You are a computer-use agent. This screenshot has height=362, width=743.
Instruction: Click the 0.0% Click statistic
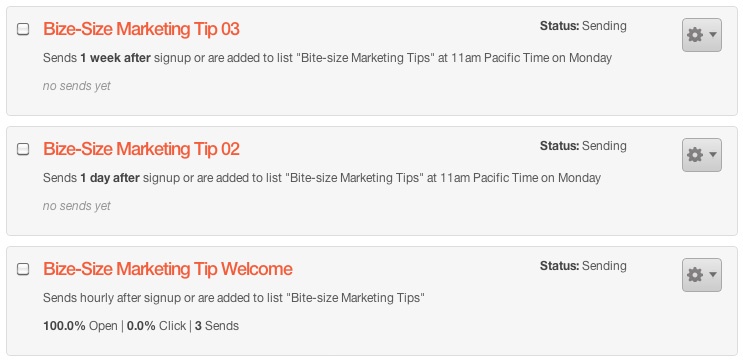(156, 326)
